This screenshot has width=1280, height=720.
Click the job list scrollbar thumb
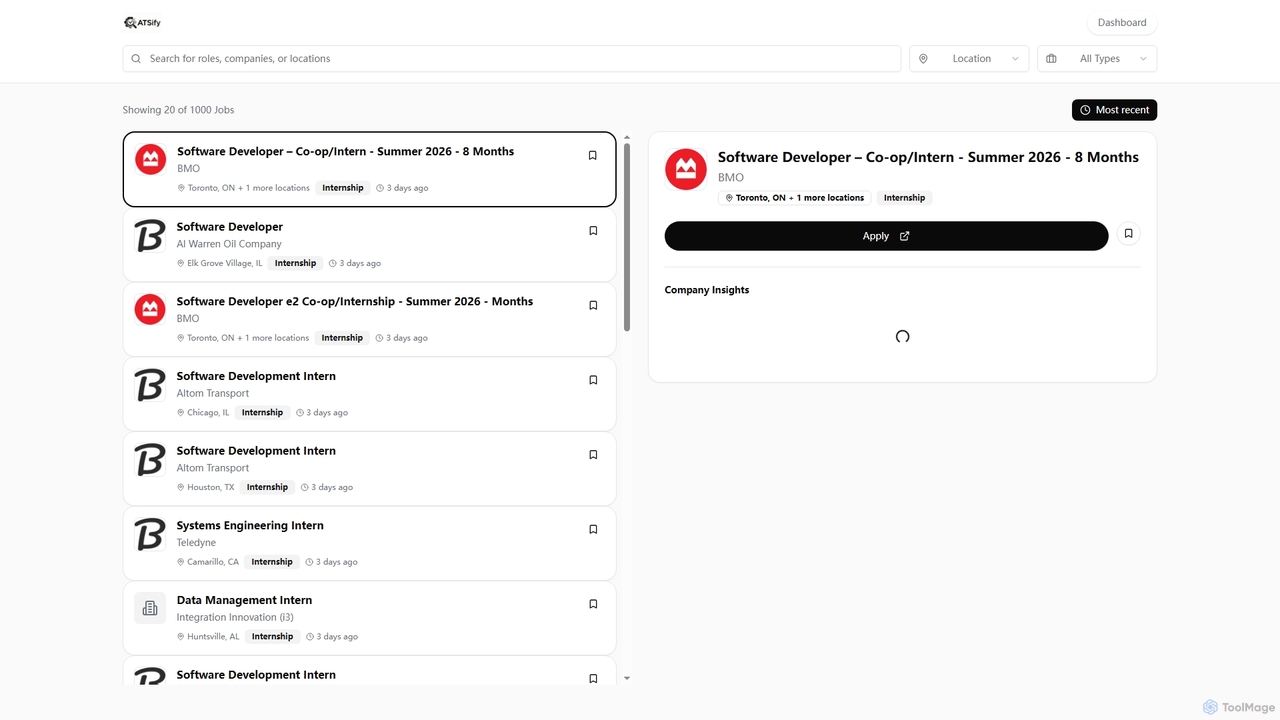tap(627, 237)
